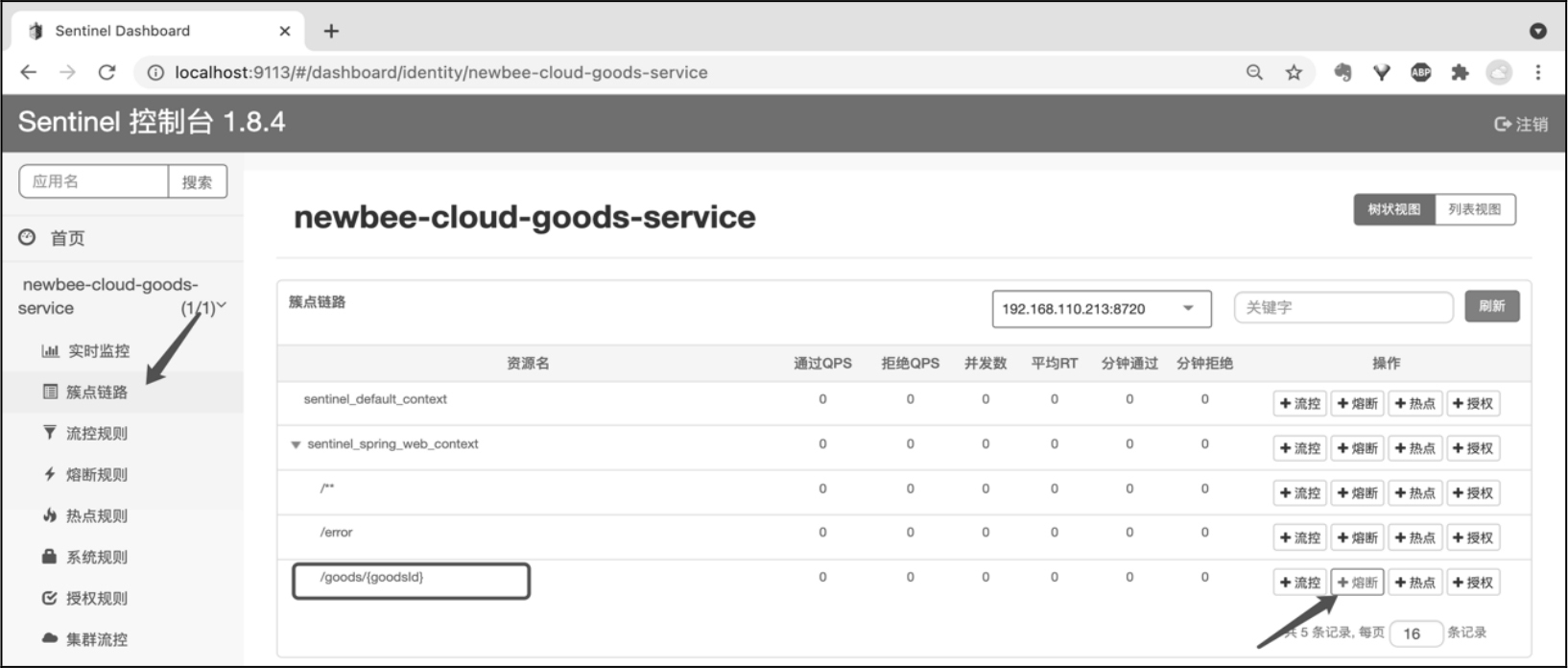This screenshot has height=668, width=1568.
Task: Open the extensions puzzle piece menu
Action: (x=1460, y=72)
